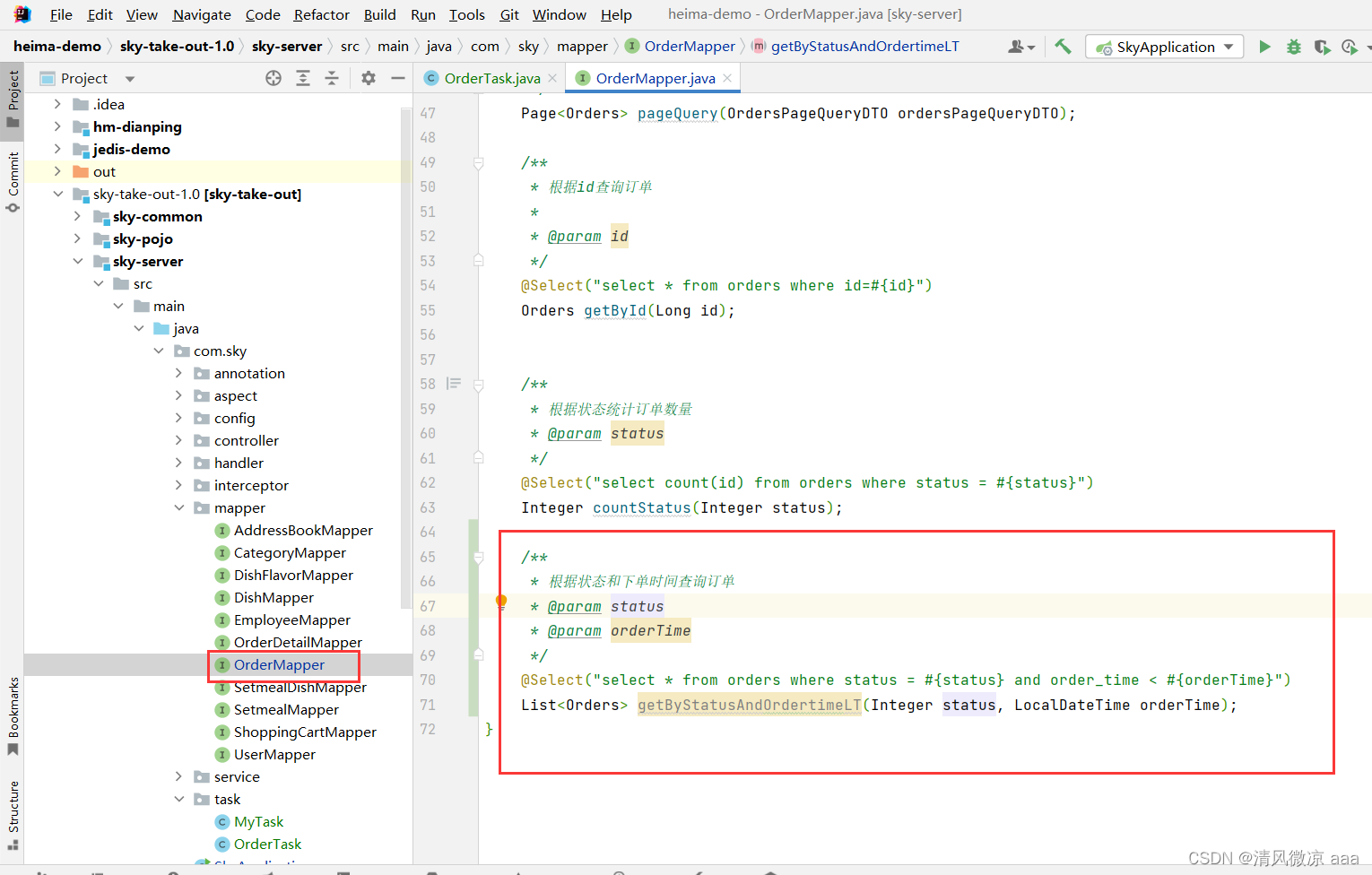Click Expand All icon in Project panel
Image resolution: width=1372 pixels, height=875 pixels.
(303, 78)
